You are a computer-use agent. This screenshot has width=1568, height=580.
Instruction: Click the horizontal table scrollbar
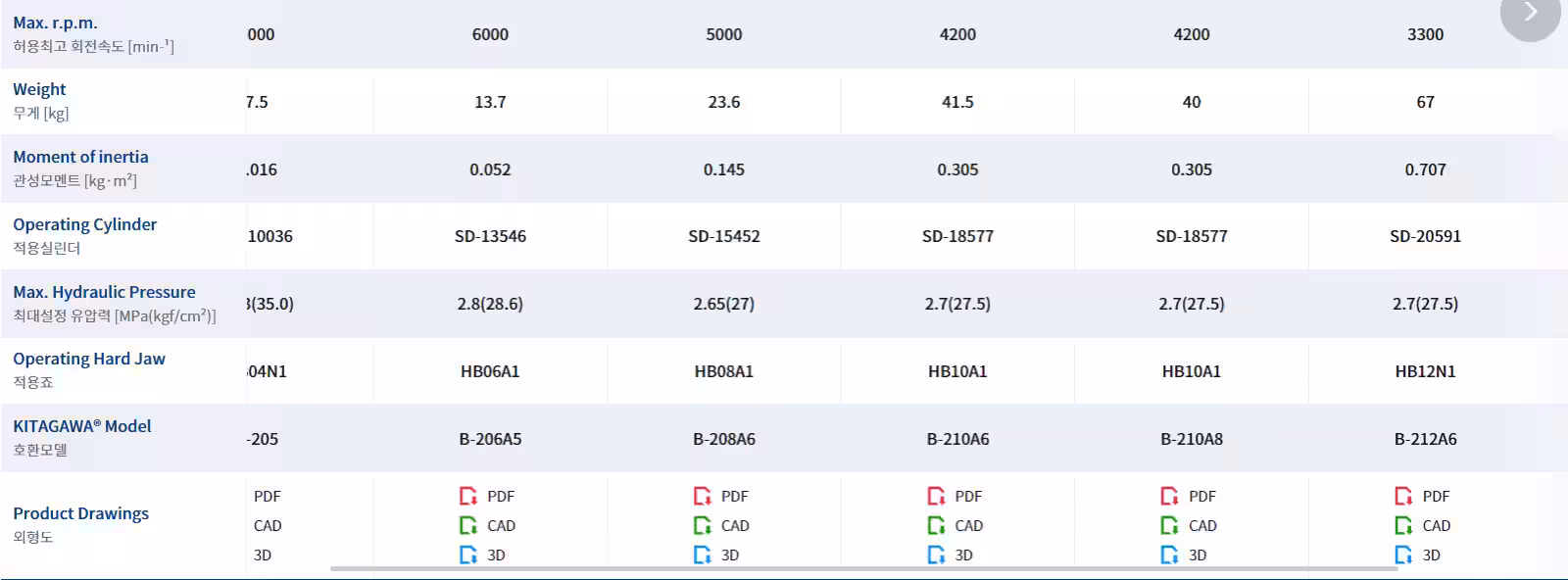click(x=863, y=568)
